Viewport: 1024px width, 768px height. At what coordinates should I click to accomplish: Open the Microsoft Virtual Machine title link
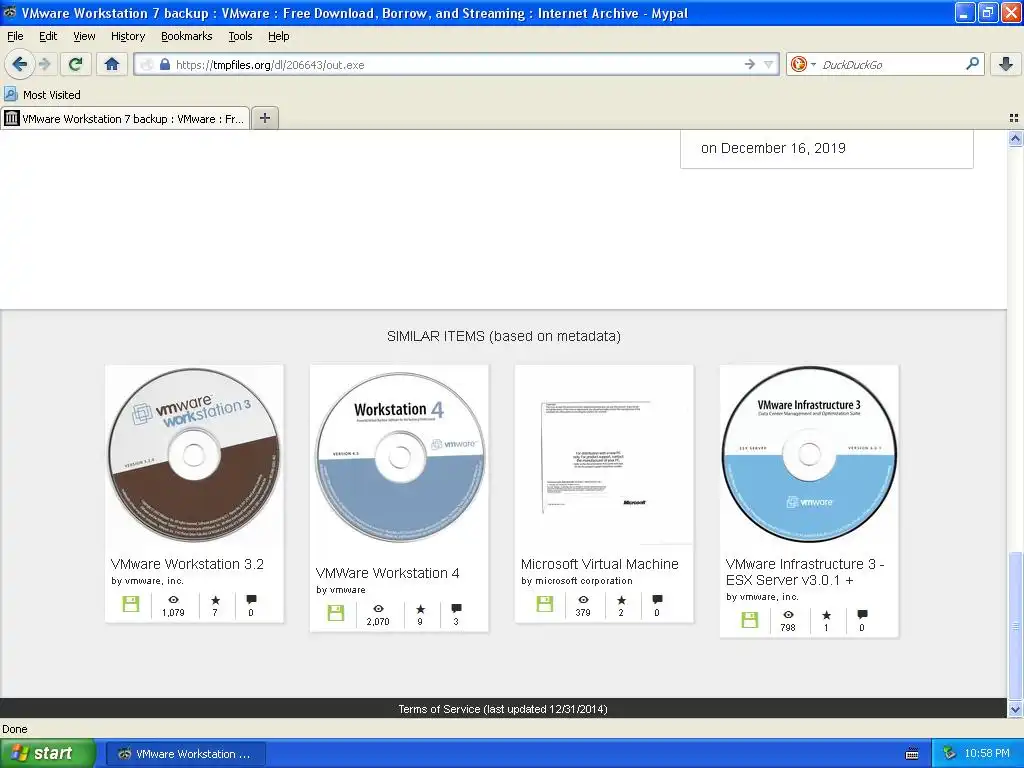tap(600, 564)
